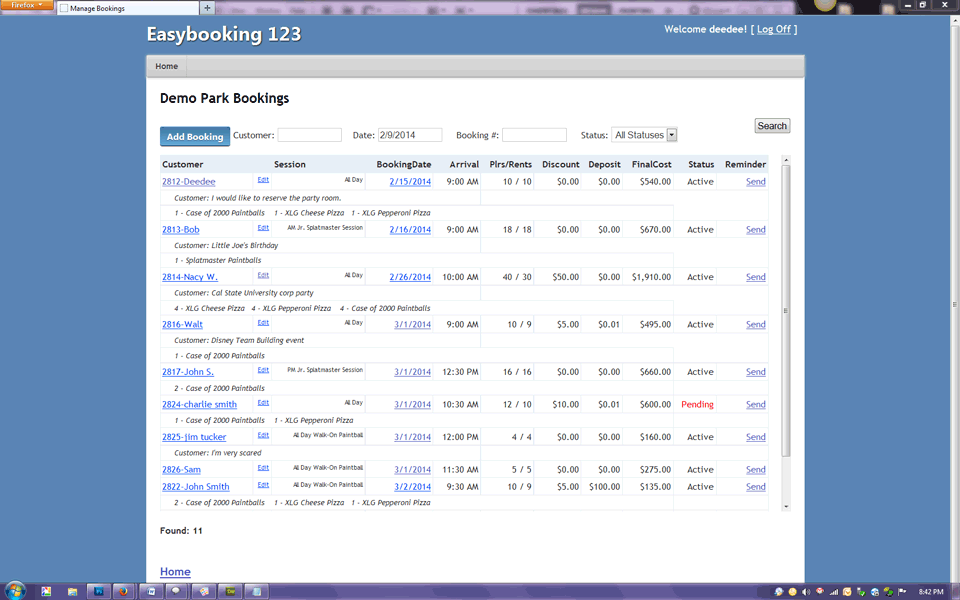960x600 pixels.
Task: Send reminder for 2814-Nacy W.
Action: 756,277
